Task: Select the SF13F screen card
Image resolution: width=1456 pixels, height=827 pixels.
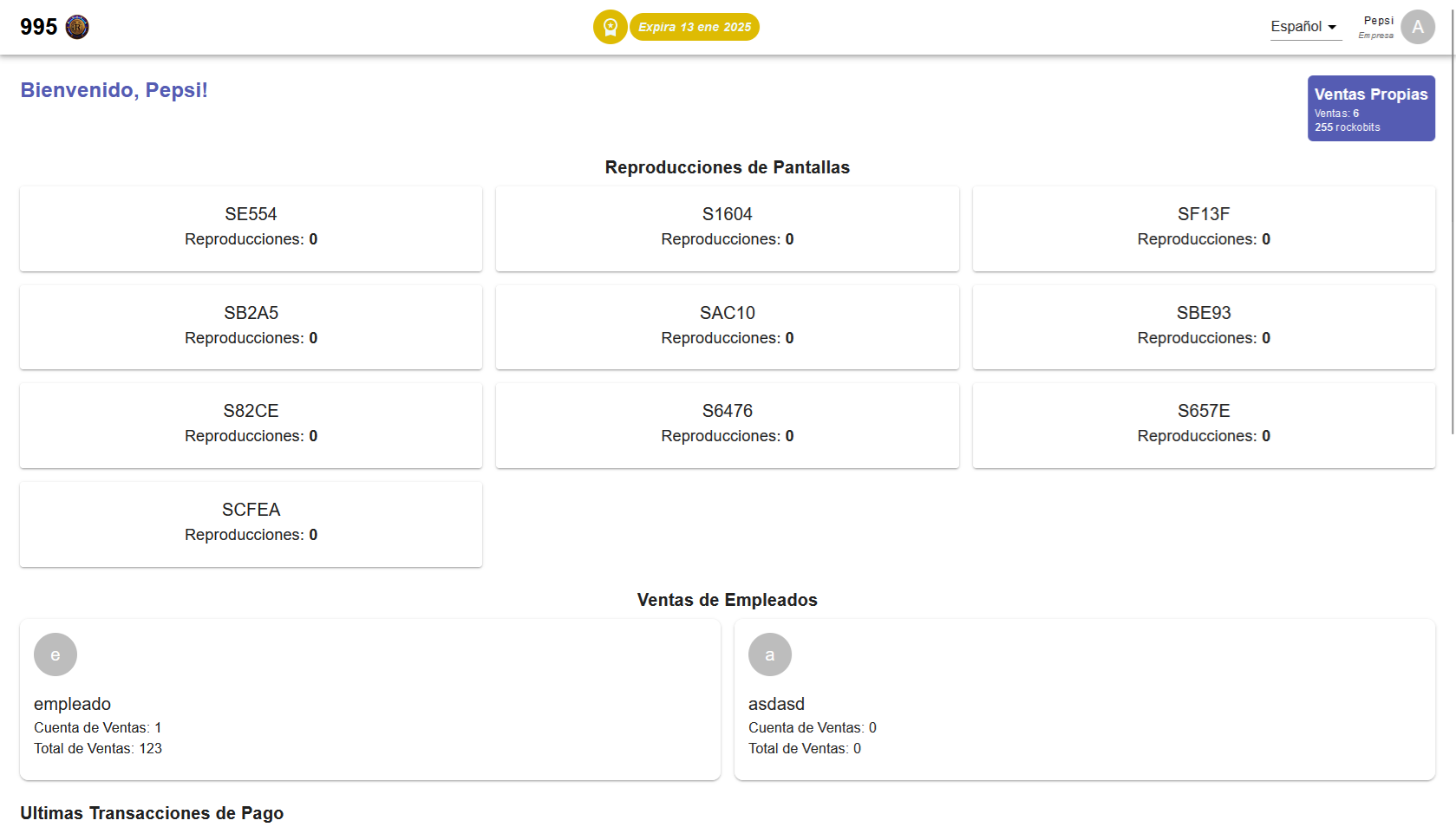Action: click(1203, 228)
